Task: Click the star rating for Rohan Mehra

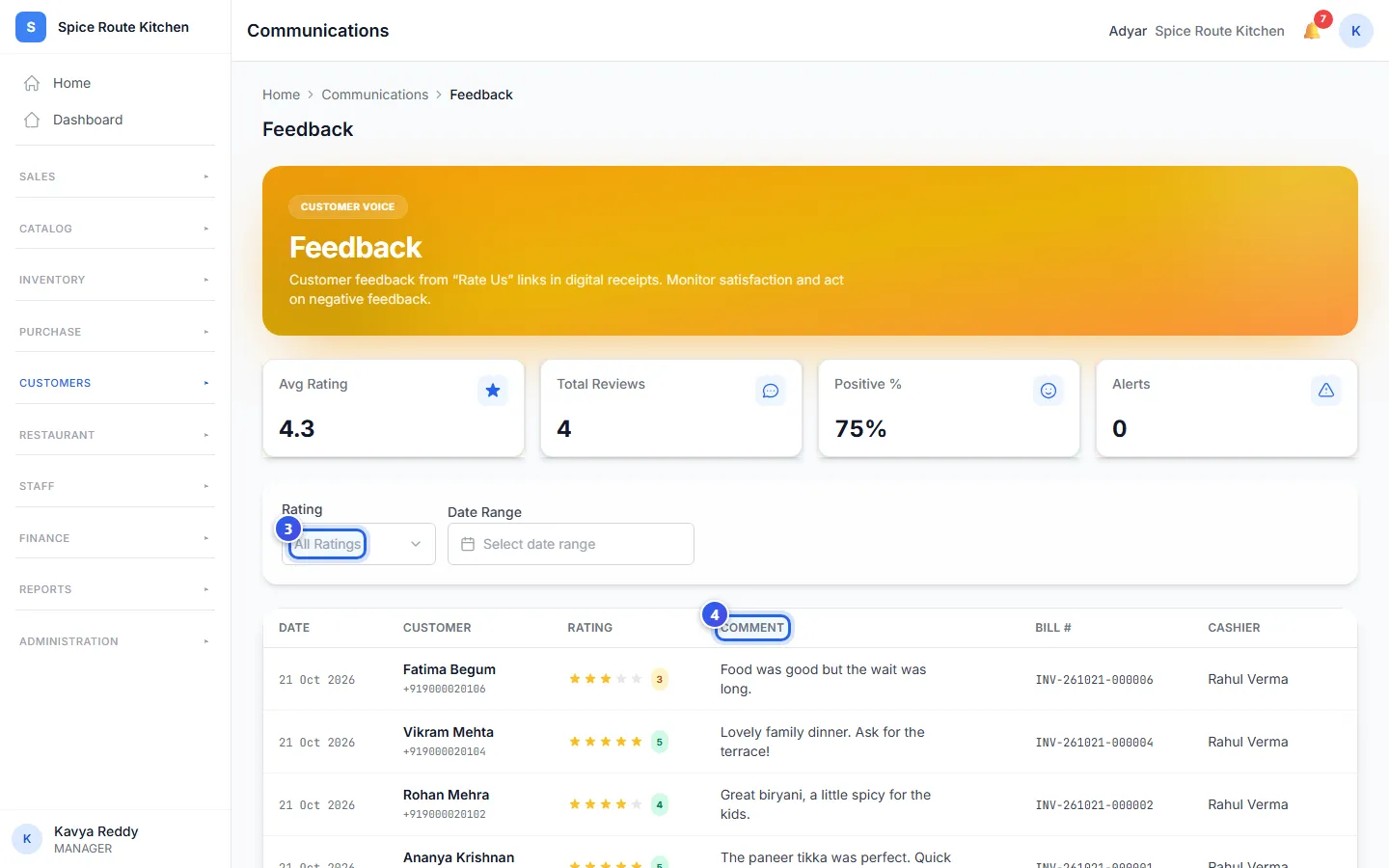Action: (x=606, y=804)
